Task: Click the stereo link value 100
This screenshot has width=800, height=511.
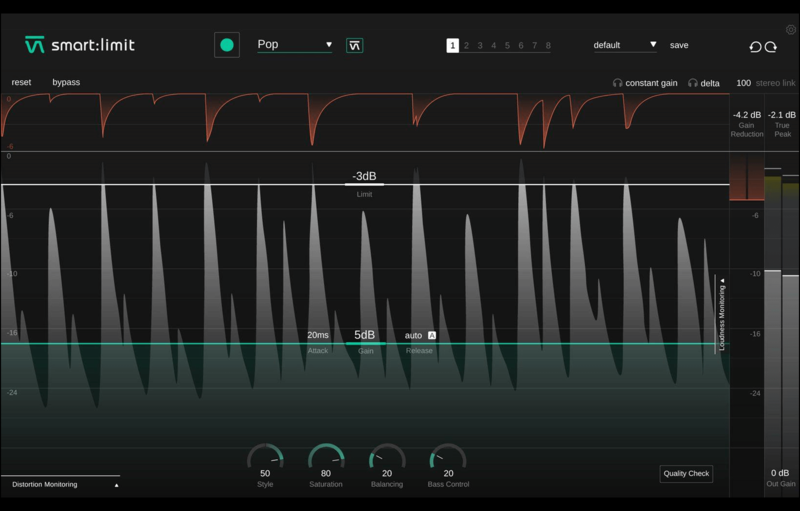Action: [743, 83]
